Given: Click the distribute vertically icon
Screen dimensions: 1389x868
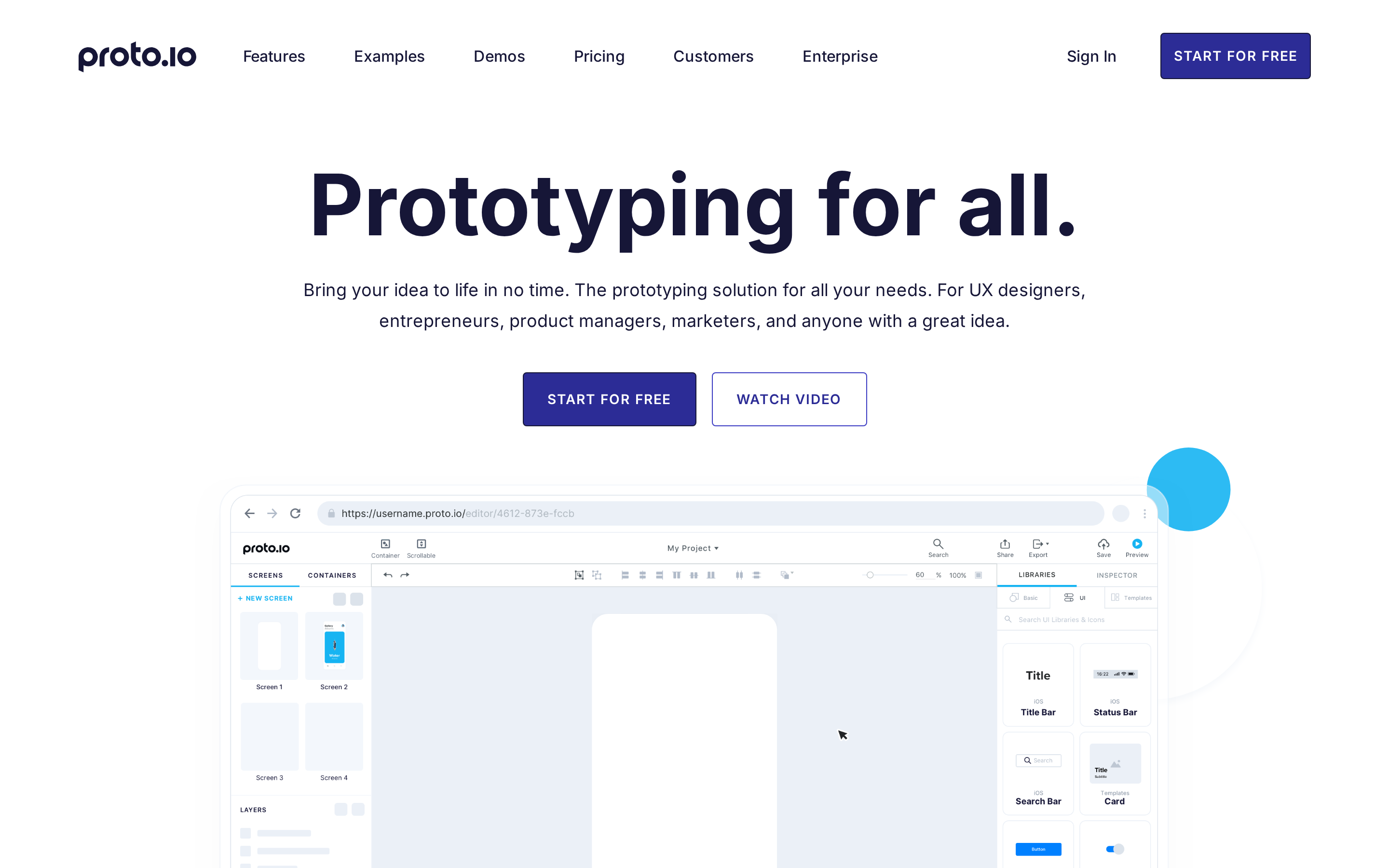Looking at the screenshot, I should 757,575.
